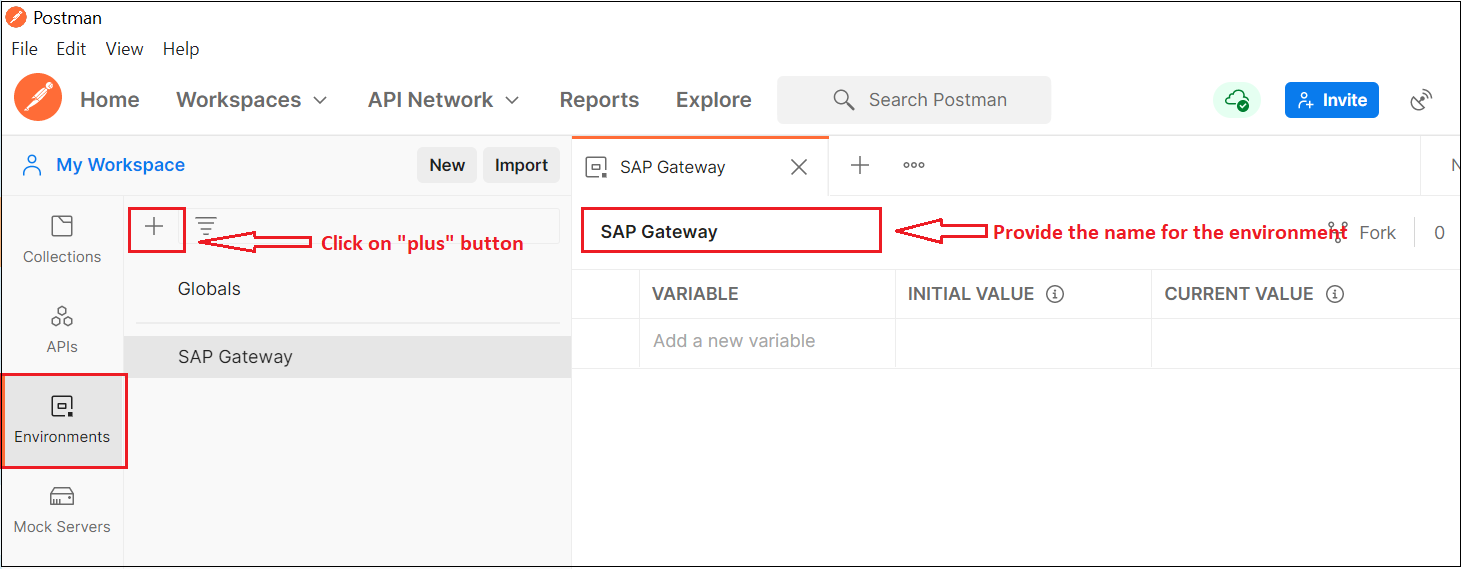Image resolution: width=1461 pixels, height=569 pixels.
Task: Open Mock Servers sidebar panel
Action: [62, 509]
